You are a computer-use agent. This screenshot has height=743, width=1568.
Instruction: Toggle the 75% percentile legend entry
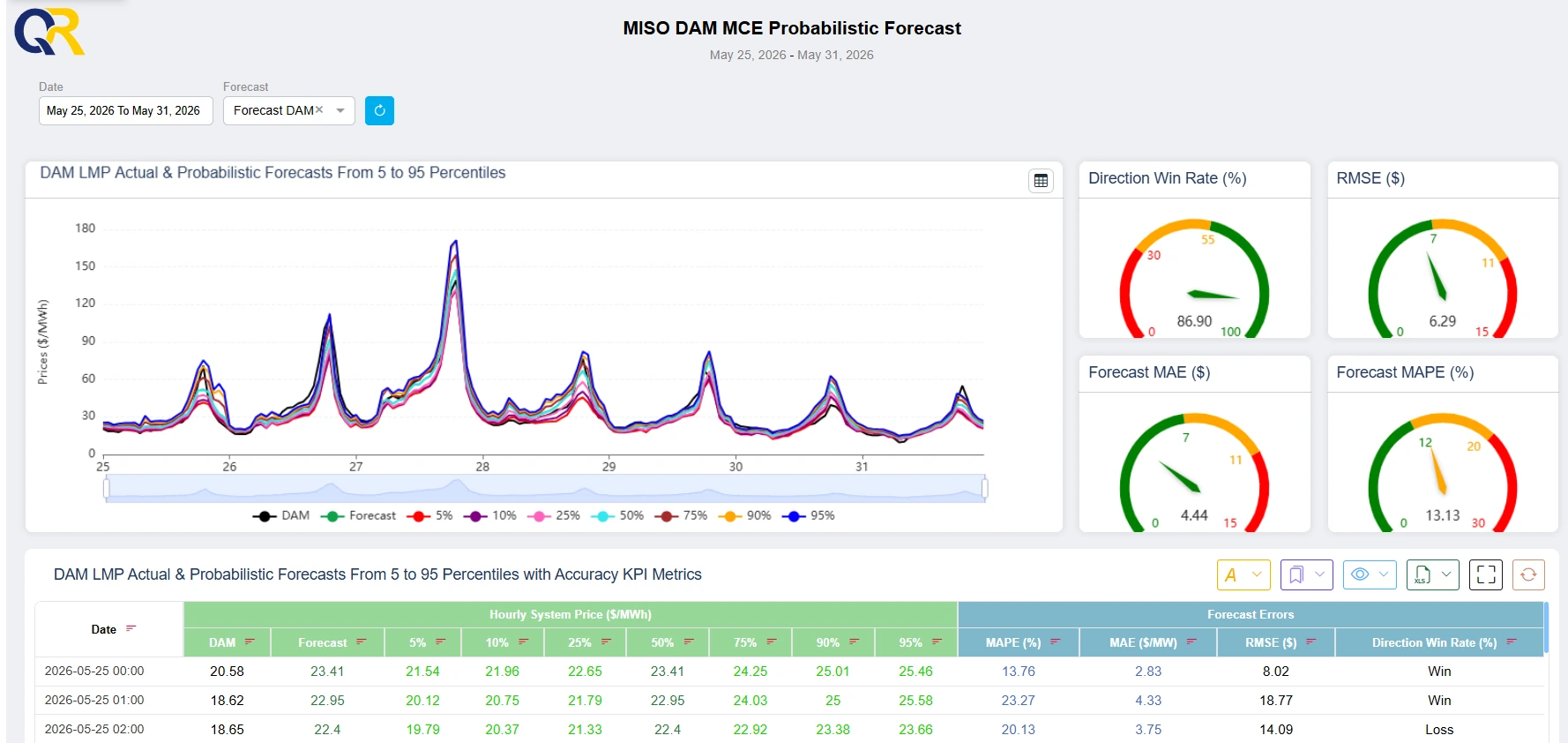tap(681, 515)
